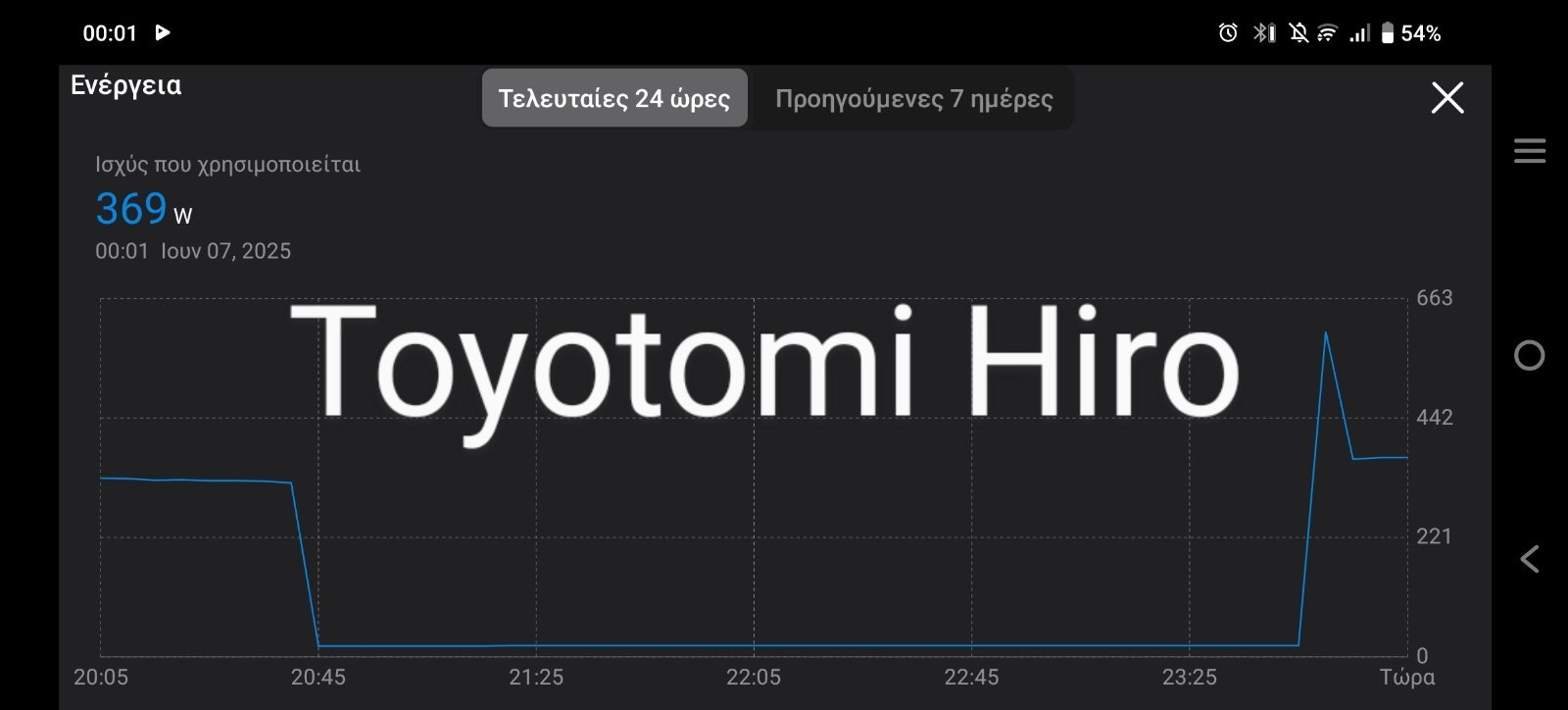This screenshot has width=1568, height=710.
Task: Switch to Τελευταίες 24 ώρες tab
Action: [614, 98]
